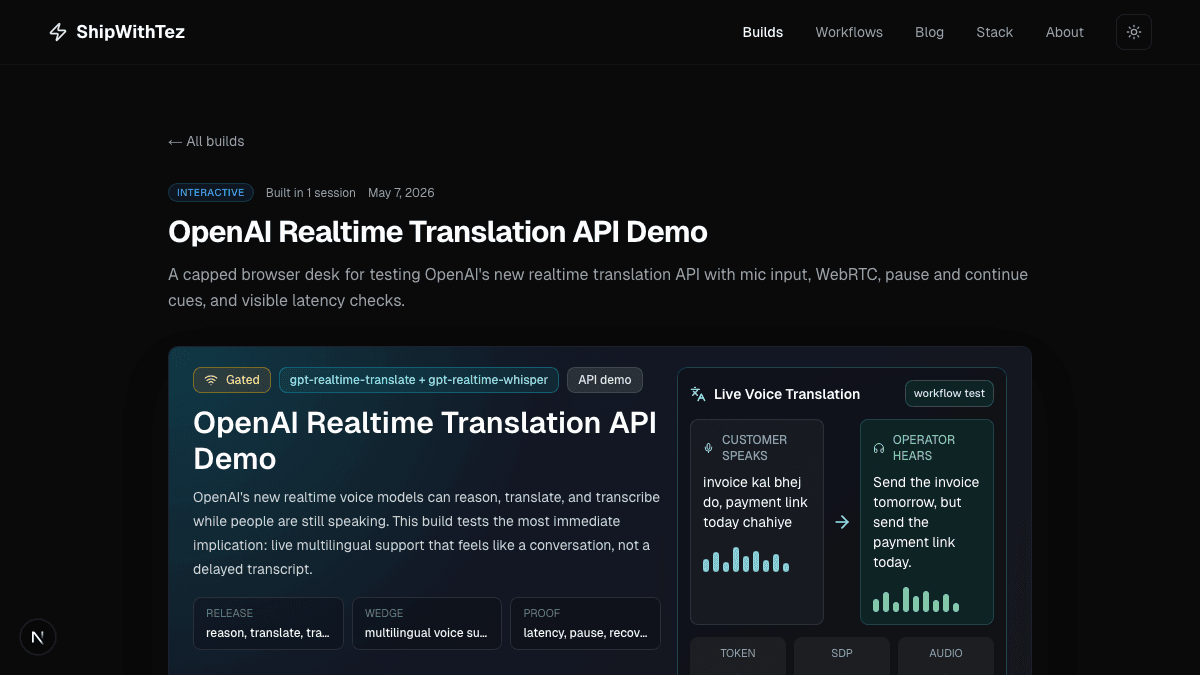Open the Builds nav item
The width and height of the screenshot is (1200, 675).
coord(763,32)
